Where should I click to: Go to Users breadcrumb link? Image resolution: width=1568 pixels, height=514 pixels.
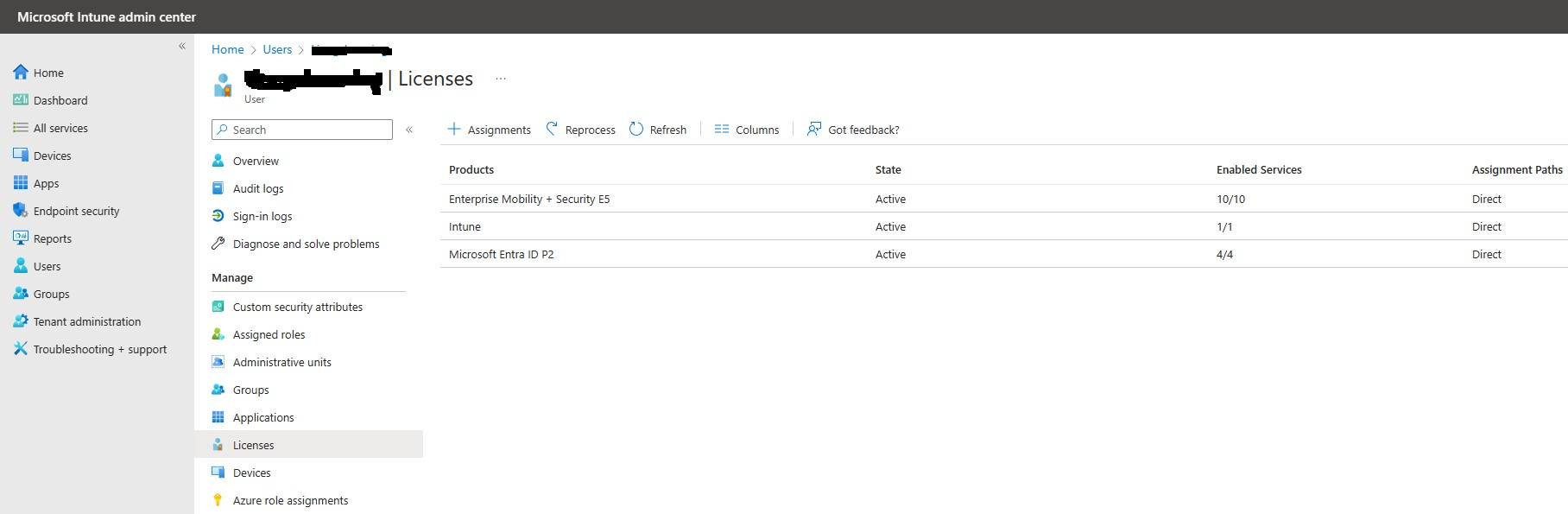277,49
